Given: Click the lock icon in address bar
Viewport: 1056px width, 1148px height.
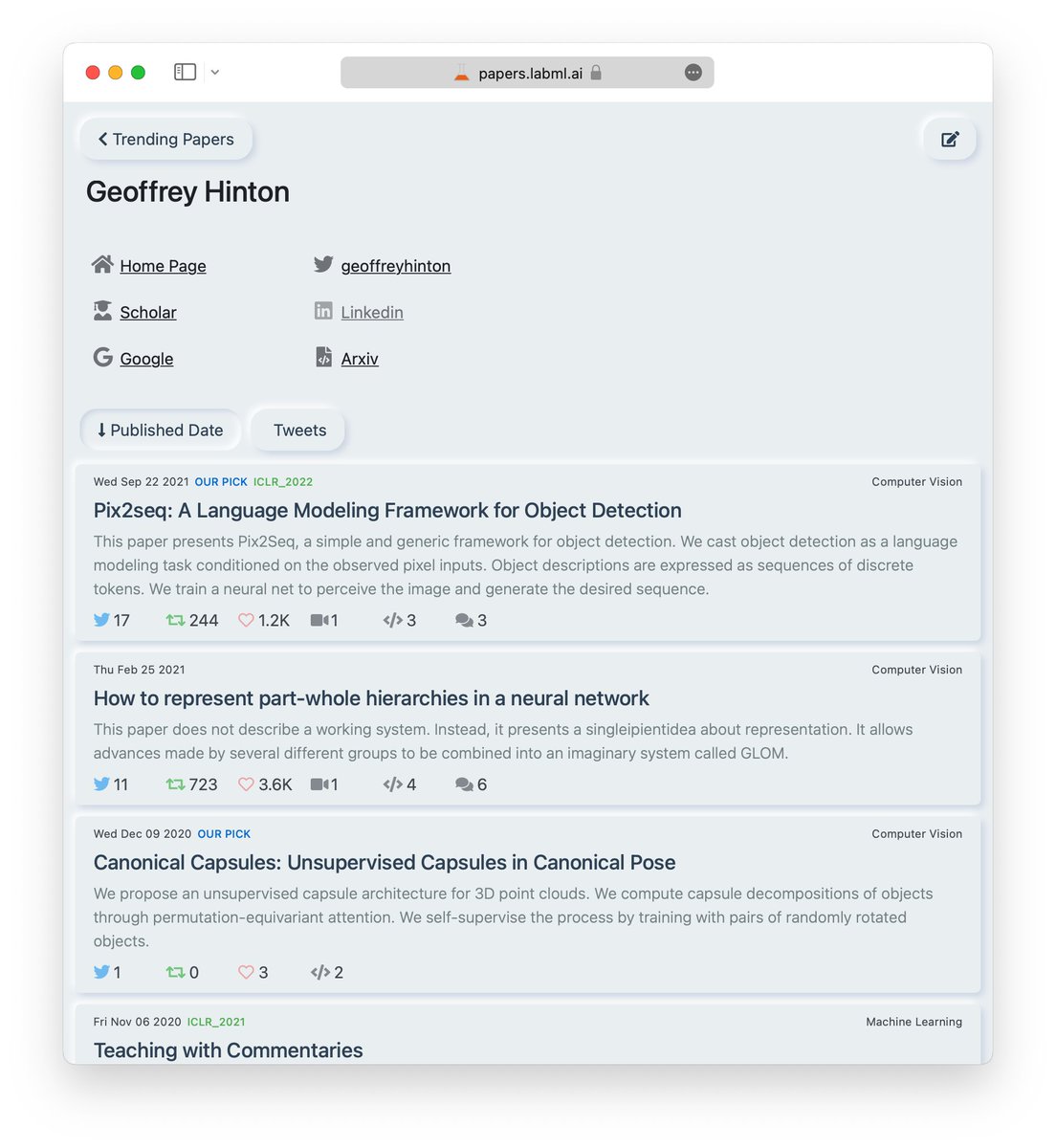Looking at the screenshot, I should point(596,73).
